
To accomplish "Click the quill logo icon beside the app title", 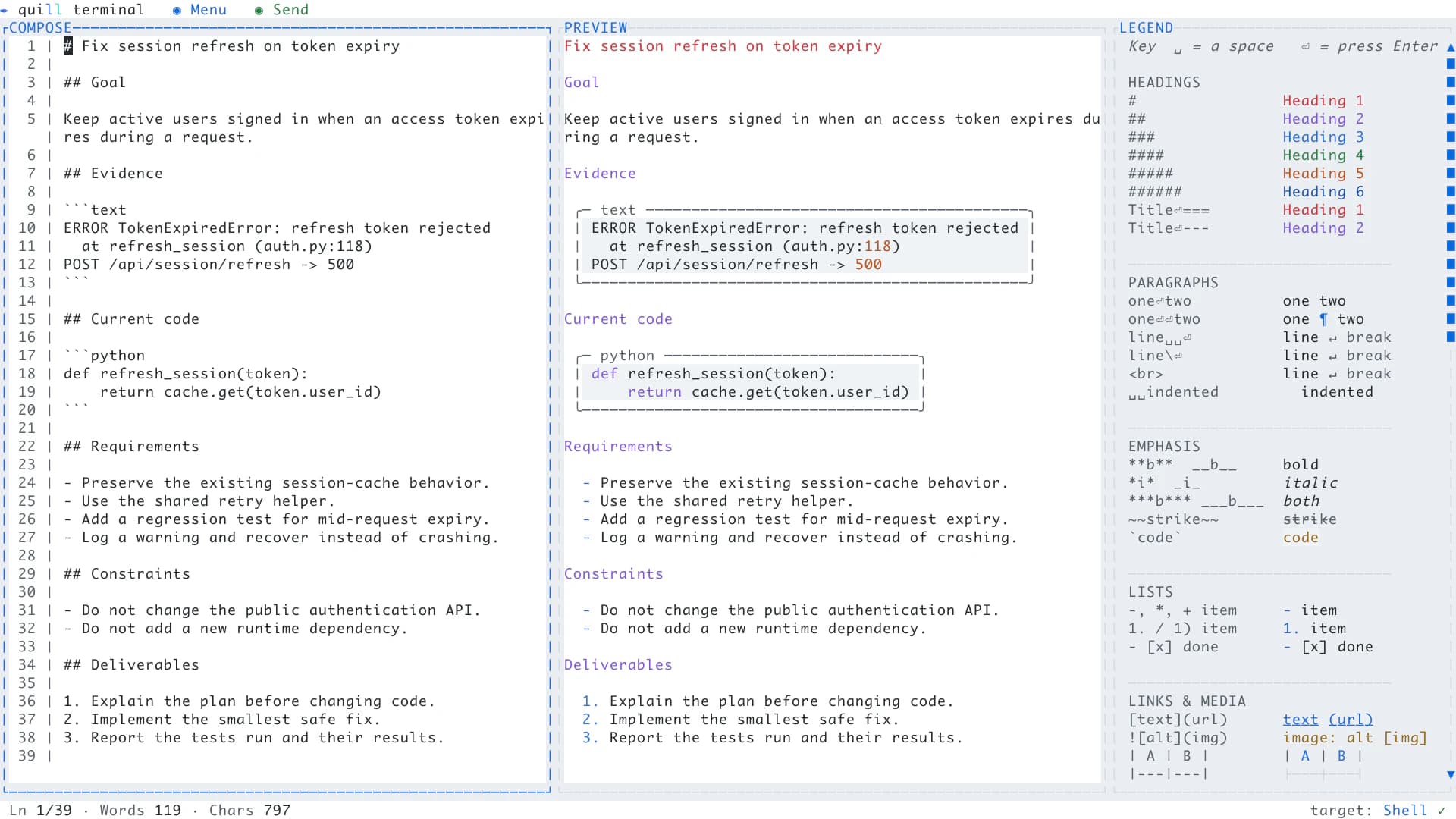I will tap(4, 10).
